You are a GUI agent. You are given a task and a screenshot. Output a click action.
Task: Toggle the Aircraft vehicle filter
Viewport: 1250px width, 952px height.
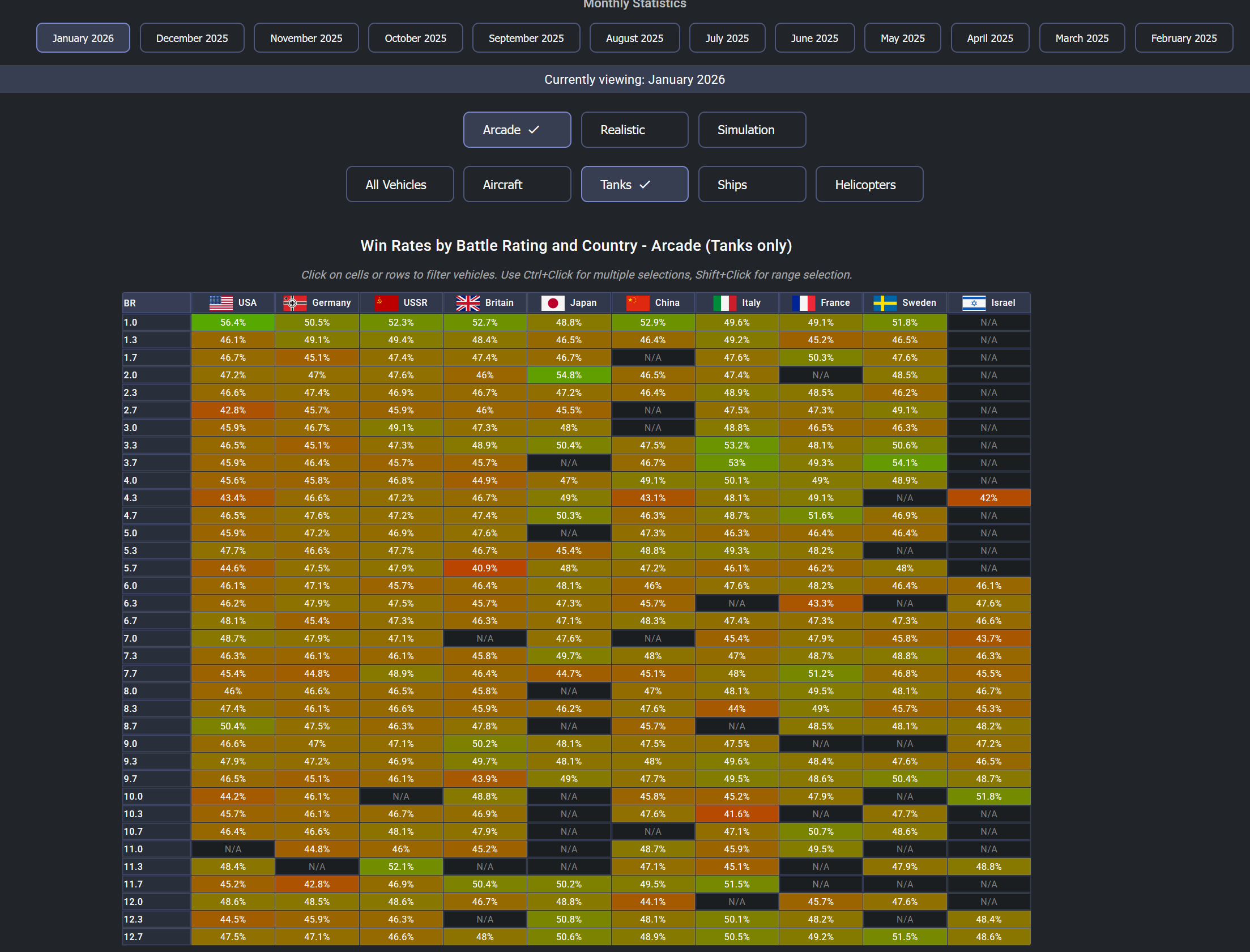pyautogui.click(x=517, y=185)
